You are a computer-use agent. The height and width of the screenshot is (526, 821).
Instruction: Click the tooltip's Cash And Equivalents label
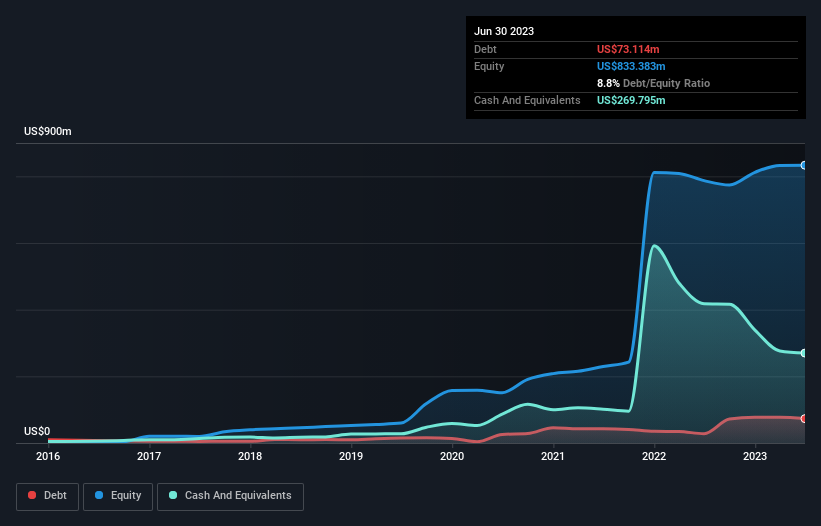coord(527,100)
